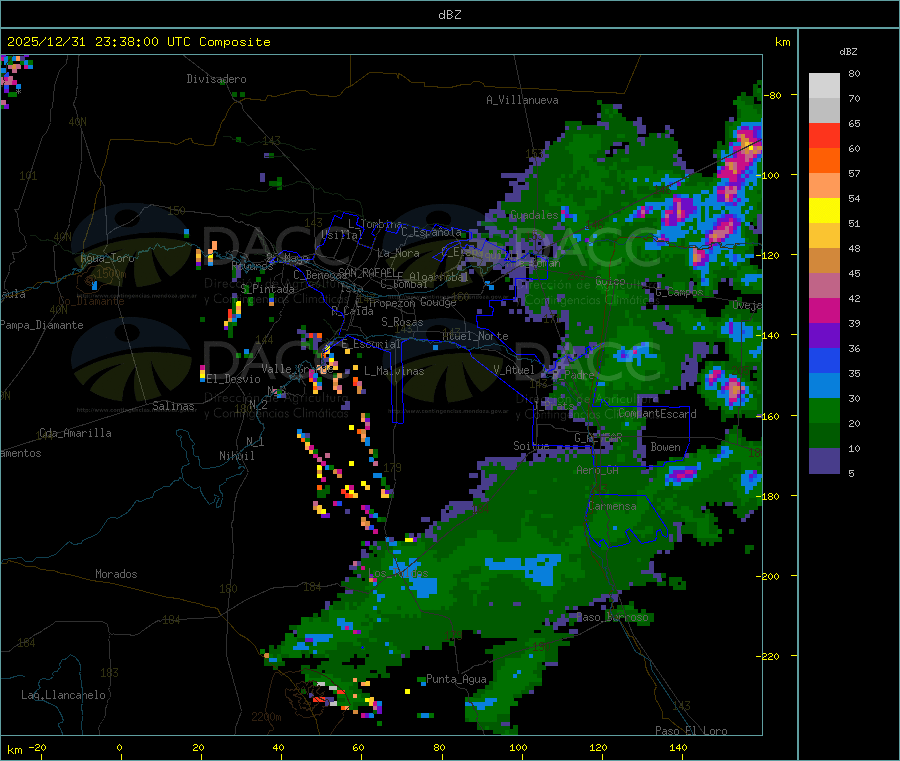Click the light blue 30-35 dBZ legend swatch
This screenshot has width=900, height=761.
pos(824,386)
